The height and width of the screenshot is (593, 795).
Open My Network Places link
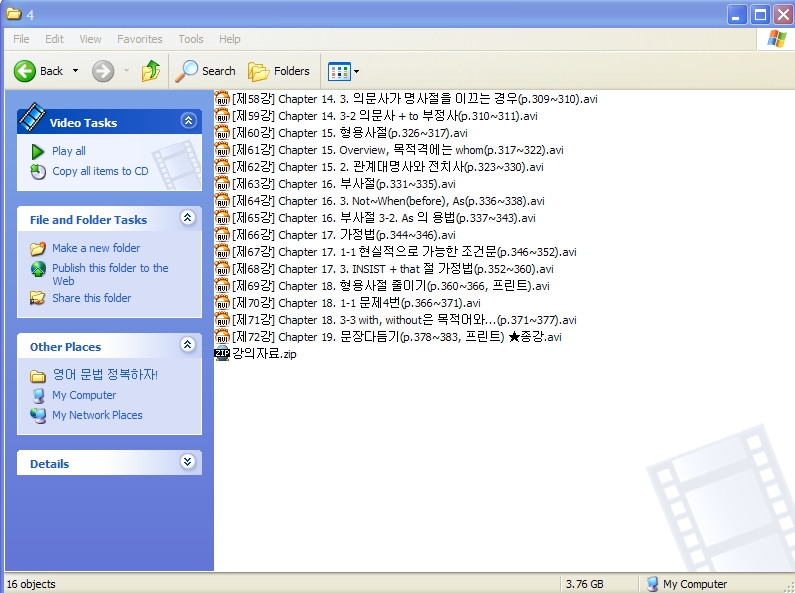pos(97,415)
